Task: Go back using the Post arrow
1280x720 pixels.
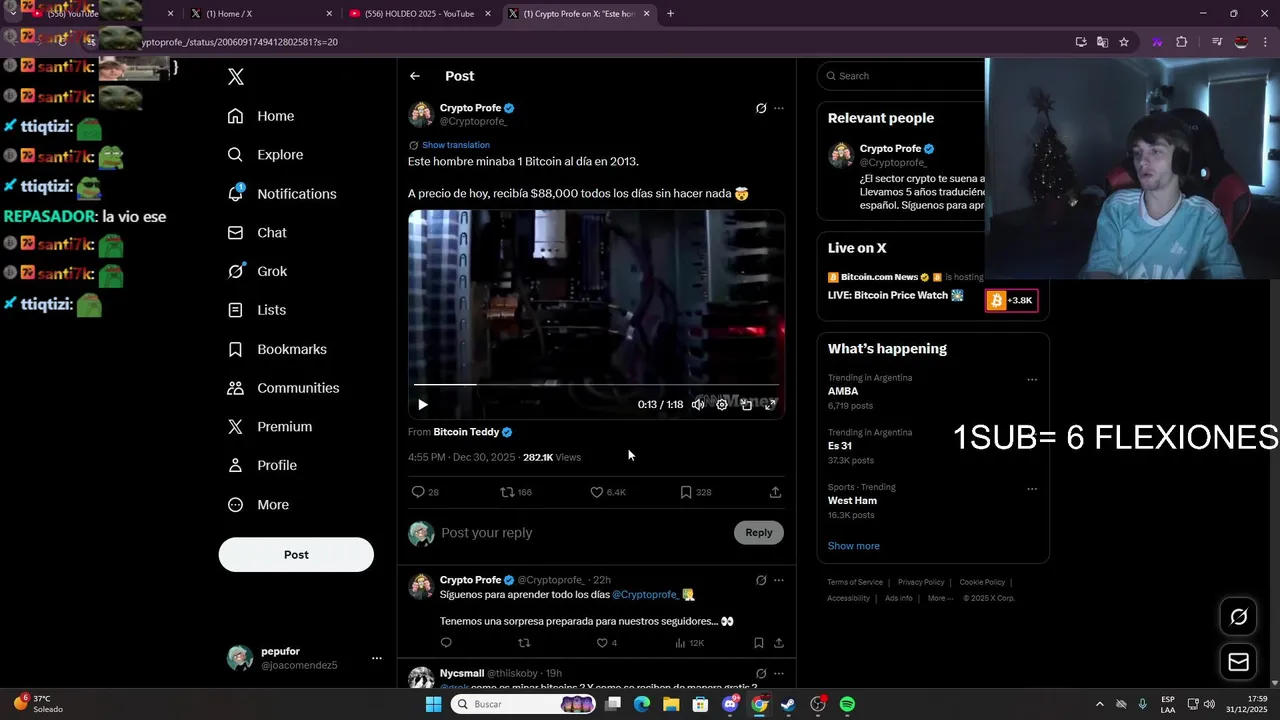Action: point(415,76)
